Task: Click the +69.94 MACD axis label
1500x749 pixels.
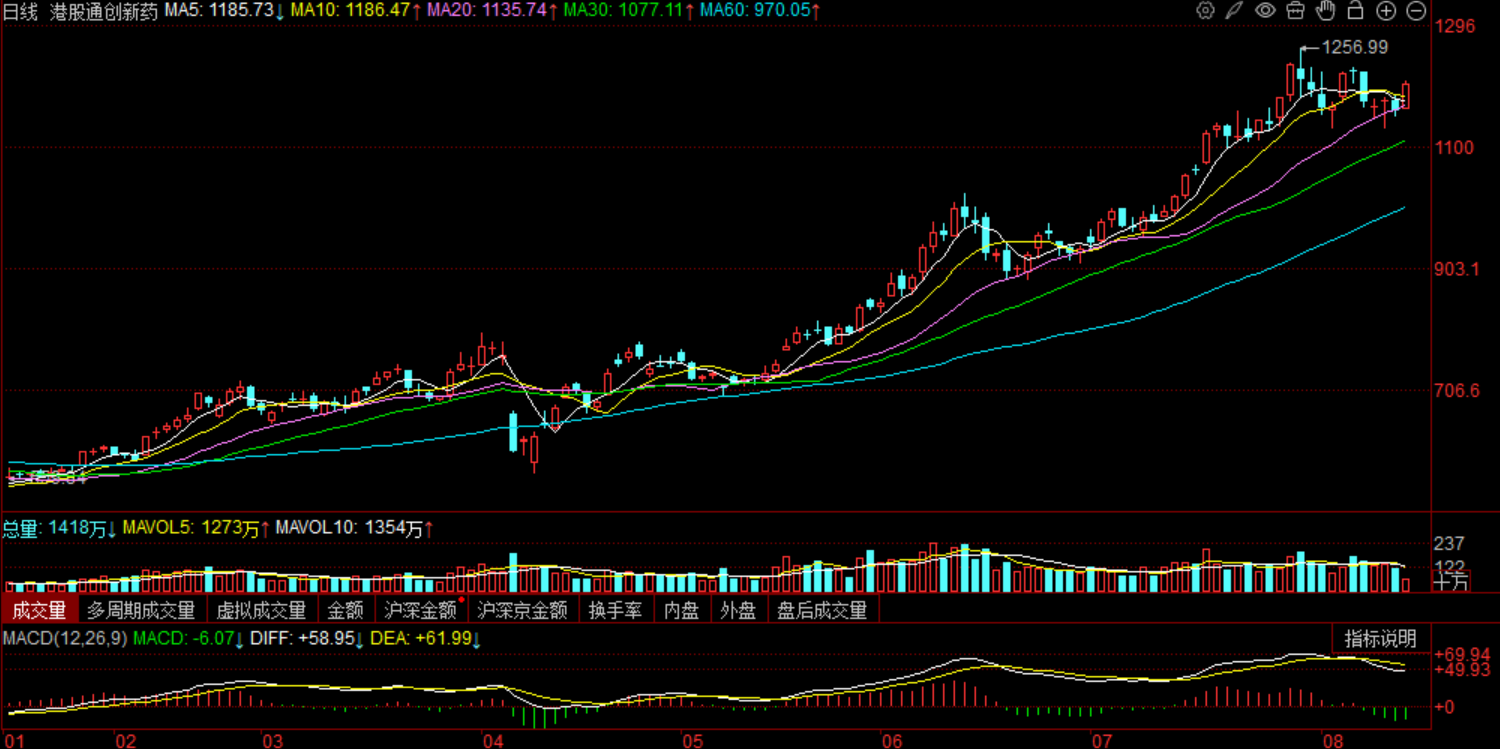Action: (x=1463, y=654)
